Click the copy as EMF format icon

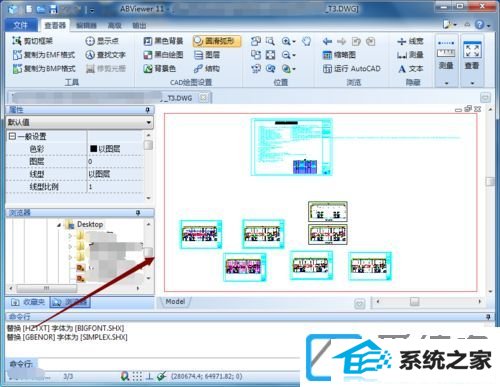point(17,55)
